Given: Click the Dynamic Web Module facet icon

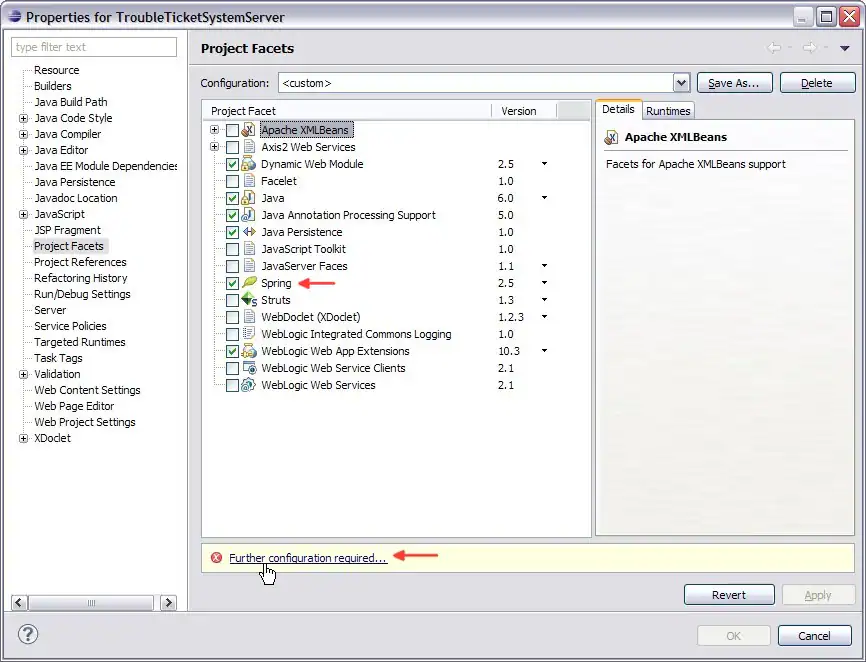Looking at the screenshot, I should (249, 164).
